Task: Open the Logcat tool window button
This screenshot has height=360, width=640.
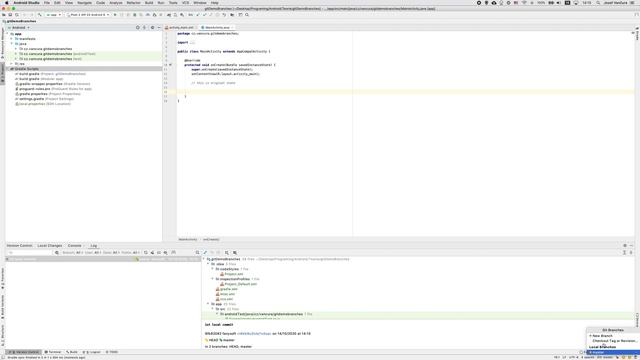Action: pyautogui.click(x=92, y=352)
